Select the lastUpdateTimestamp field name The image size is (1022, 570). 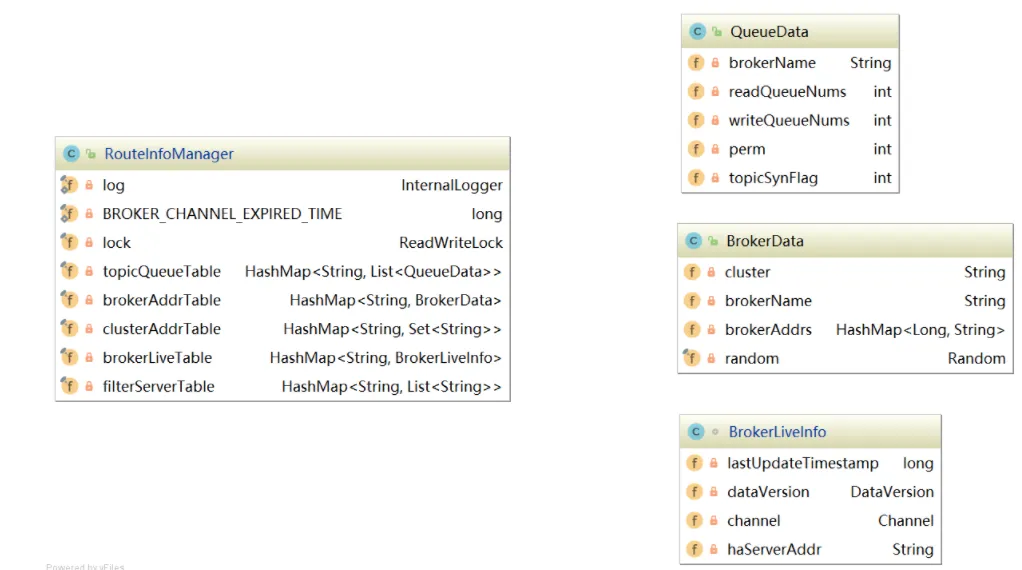pyautogui.click(x=803, y=463)
